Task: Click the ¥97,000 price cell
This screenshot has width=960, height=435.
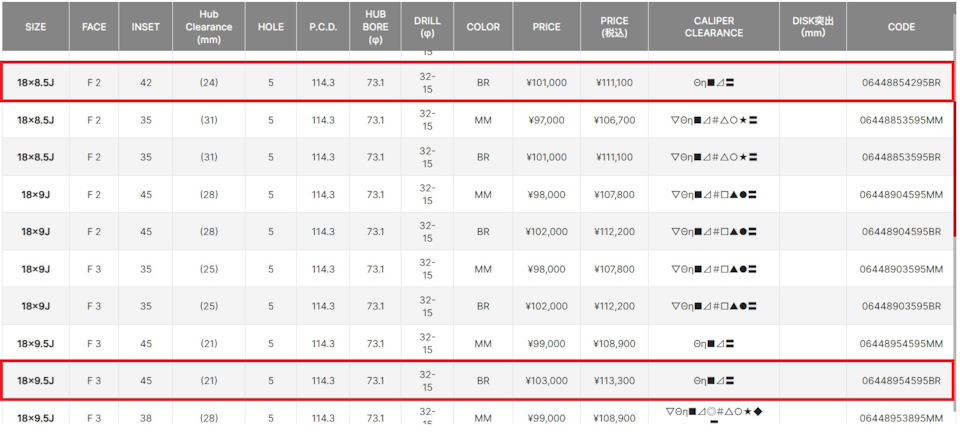Action: 546,120
